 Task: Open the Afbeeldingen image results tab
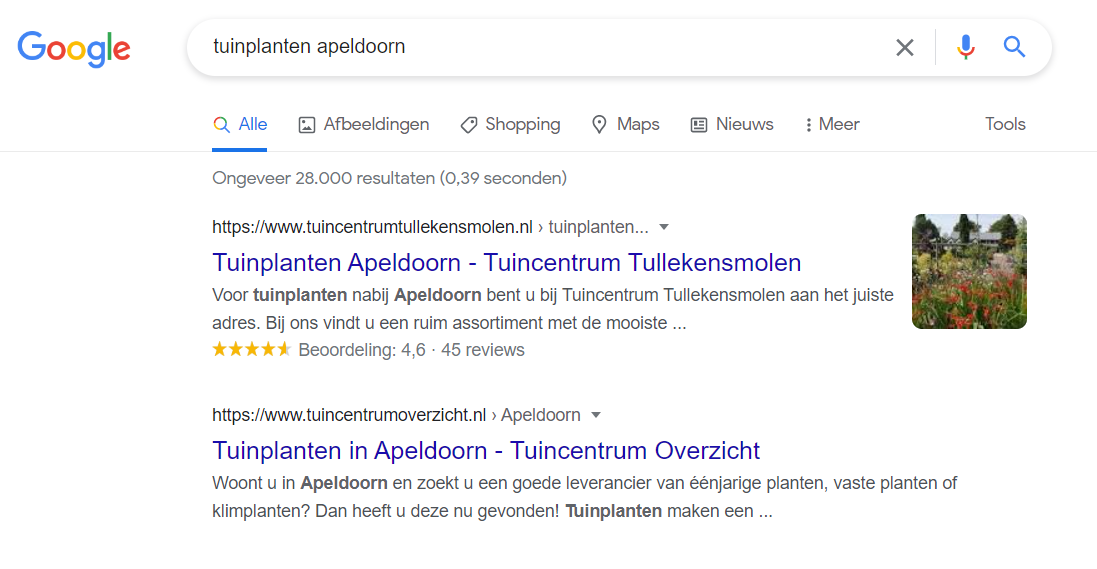(364, 124)
